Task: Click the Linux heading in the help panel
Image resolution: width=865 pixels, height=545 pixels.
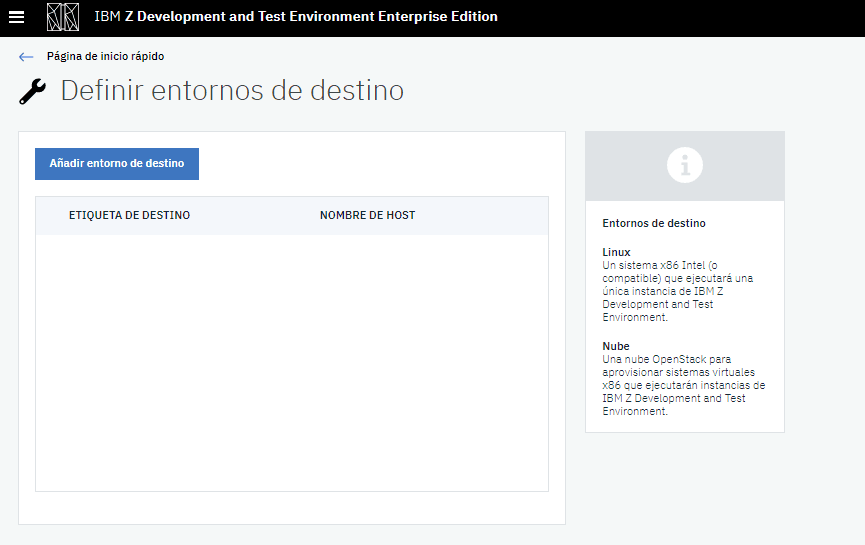Action: pyautogui.click(x=616, y=252)
